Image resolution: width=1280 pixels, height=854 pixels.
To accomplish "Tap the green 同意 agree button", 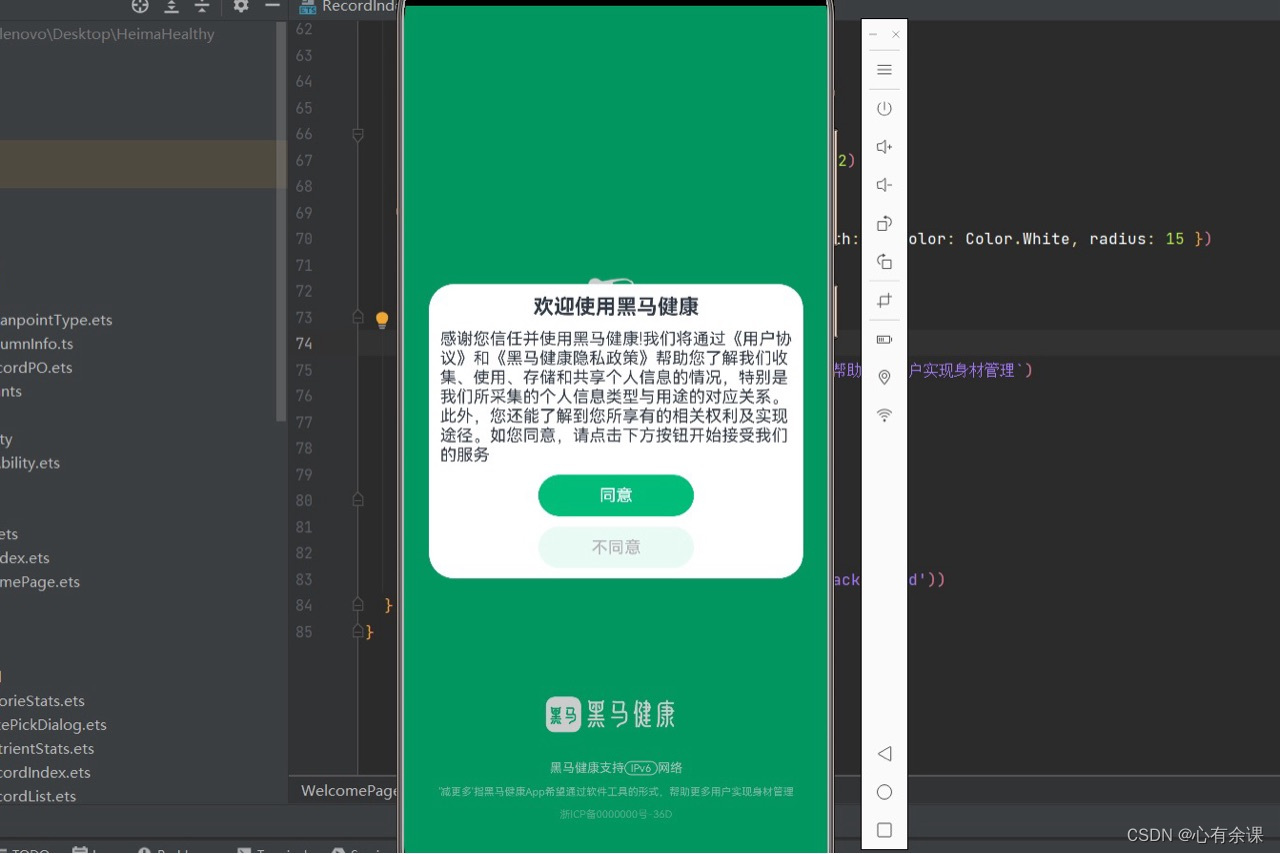I will pyautogui.click(x=616, y=495).
